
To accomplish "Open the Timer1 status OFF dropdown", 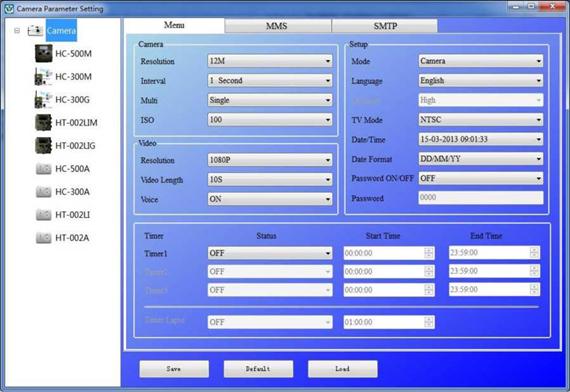I will click(x=270, y=253).
